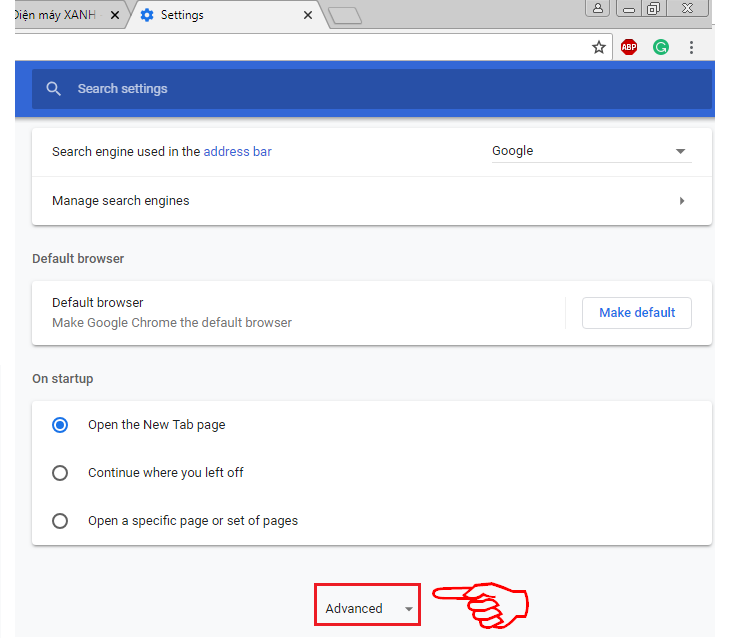Close the Điện máy XANH tab
The image size is (730, 638).
[115, 15]
